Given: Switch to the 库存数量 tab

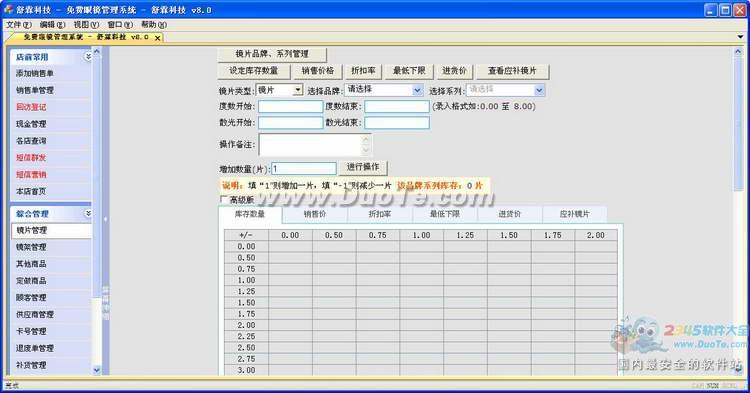Looking at the screenshot, I should (x=250, y=214).
